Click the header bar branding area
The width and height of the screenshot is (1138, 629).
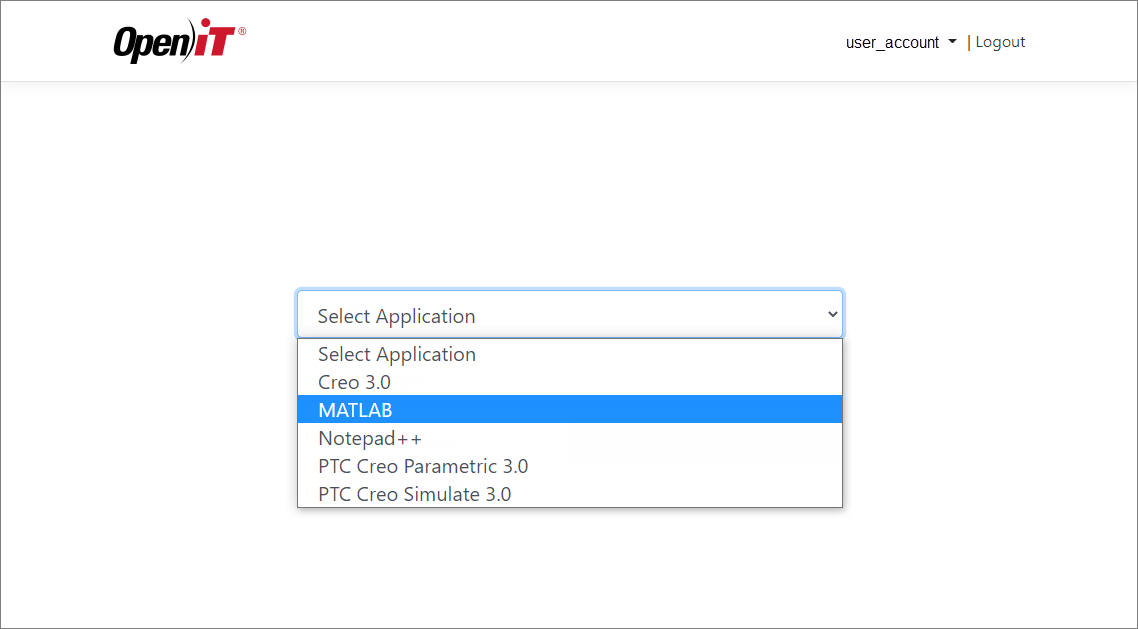(178, 40)
